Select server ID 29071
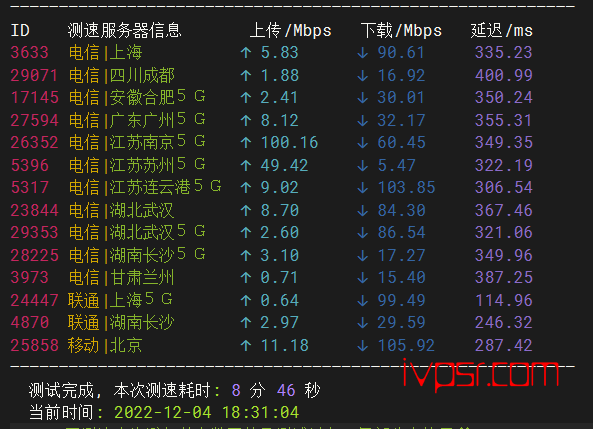 [x=34, y=75]
